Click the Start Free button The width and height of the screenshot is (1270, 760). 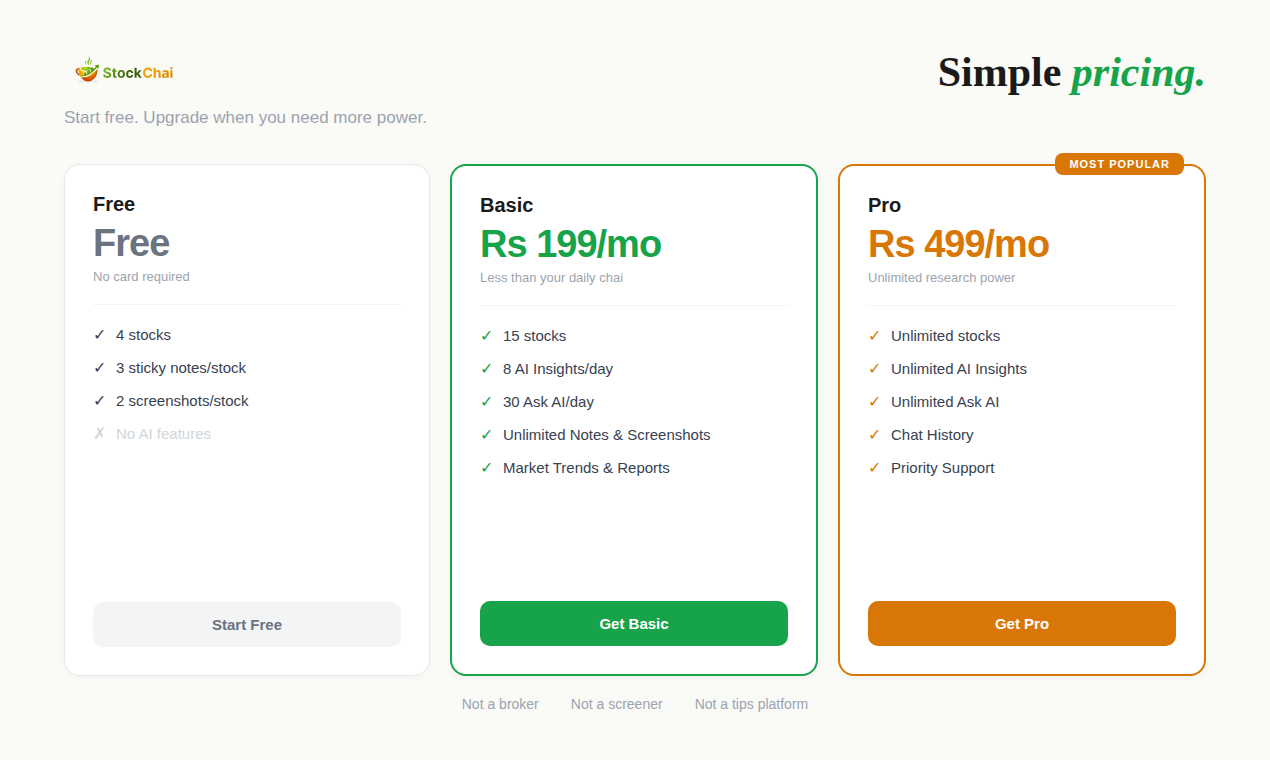pos(247,625)
